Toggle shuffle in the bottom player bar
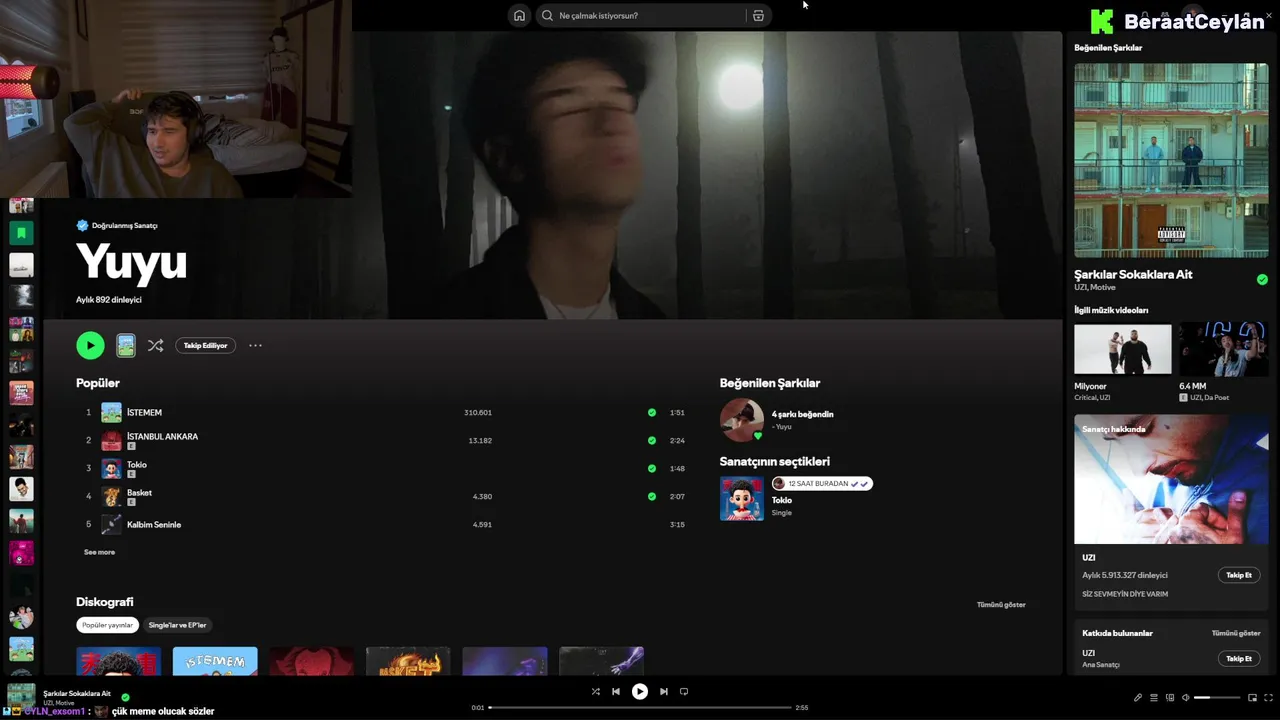This screenshot has width=1280, height=720. click(x=595, y=691)
